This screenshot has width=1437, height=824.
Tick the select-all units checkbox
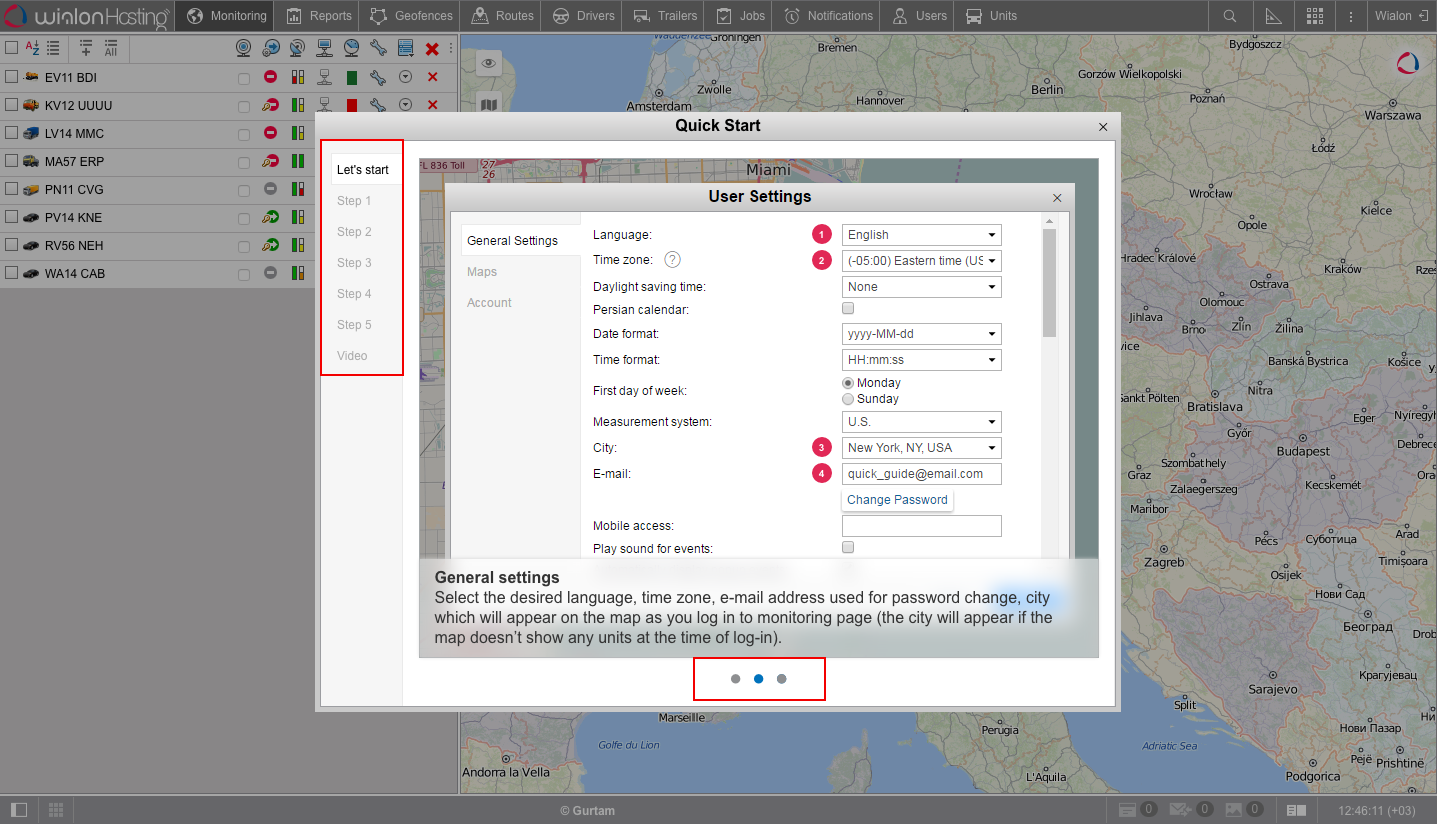click(x=12, y=48)
